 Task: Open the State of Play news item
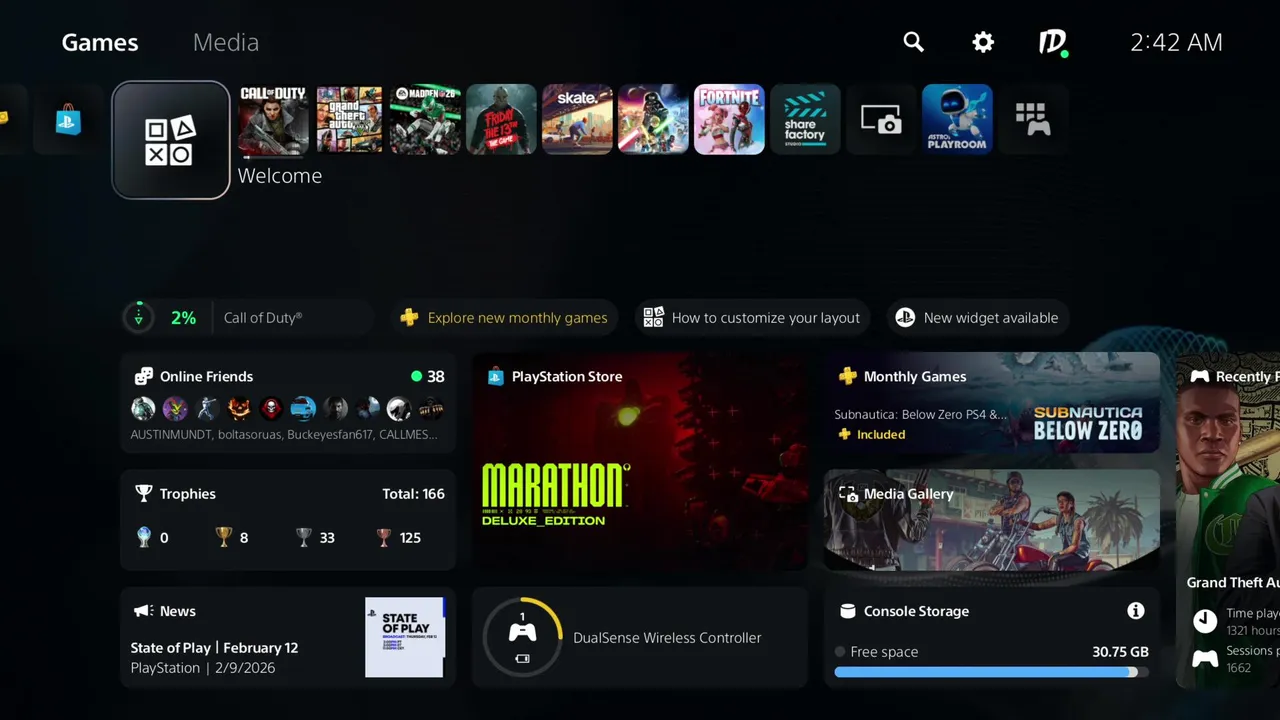tap(288, 637)
